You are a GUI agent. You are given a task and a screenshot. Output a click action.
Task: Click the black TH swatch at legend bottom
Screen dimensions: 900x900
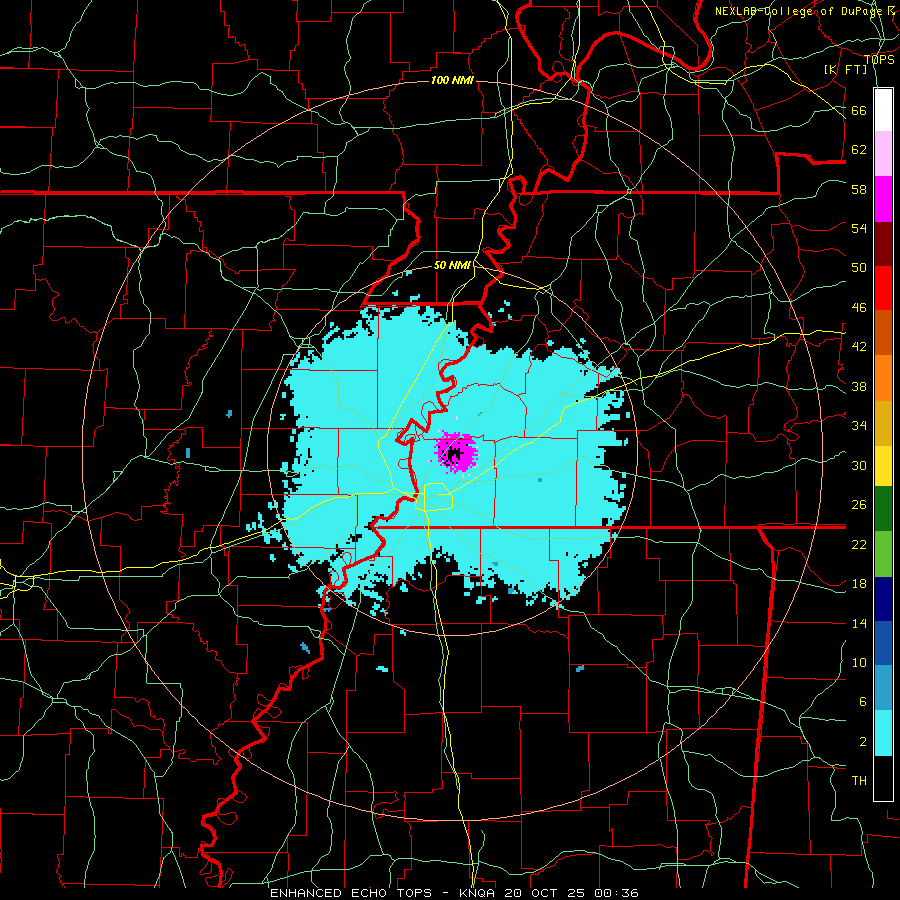tap(883, 778)
